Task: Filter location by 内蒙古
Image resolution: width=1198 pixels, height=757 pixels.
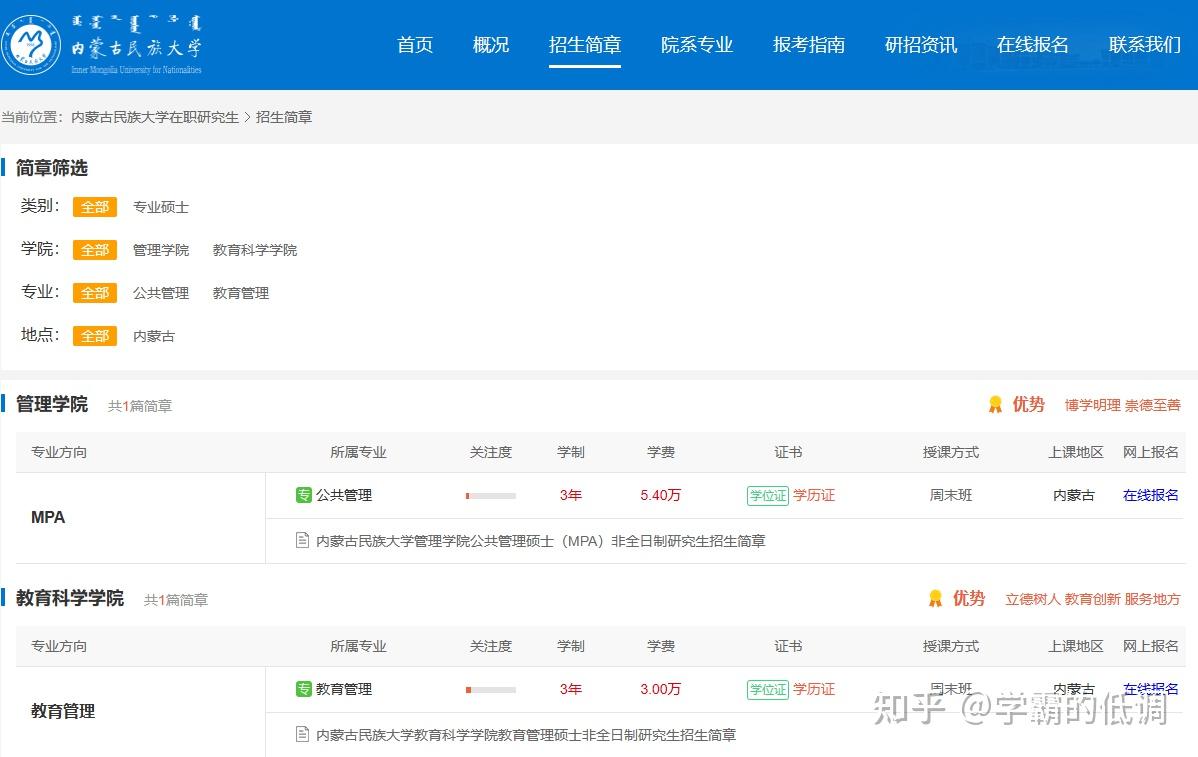Action: [154, 336]
